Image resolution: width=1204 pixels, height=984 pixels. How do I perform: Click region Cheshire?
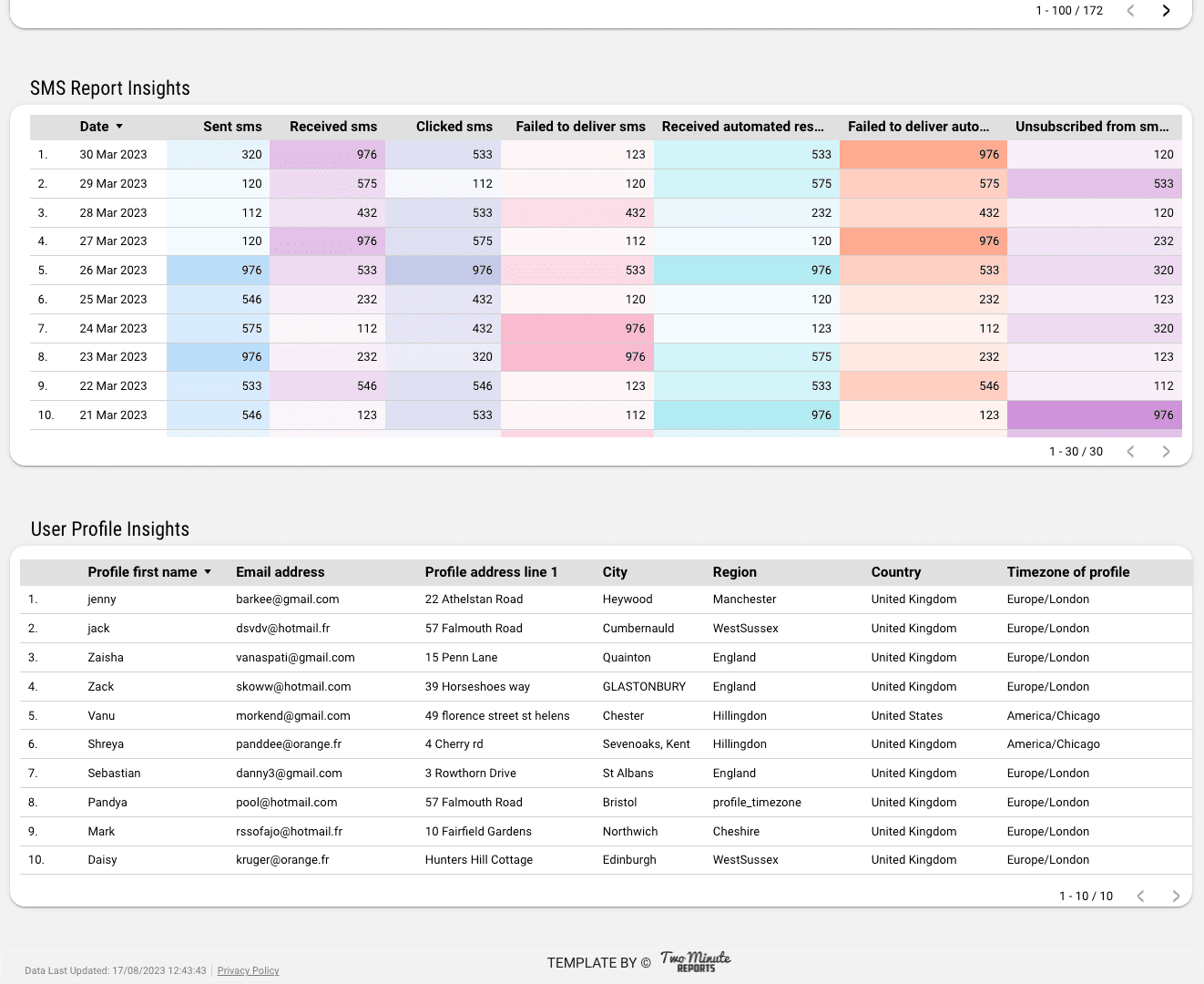pyautogui.click(x=736, y=832)
